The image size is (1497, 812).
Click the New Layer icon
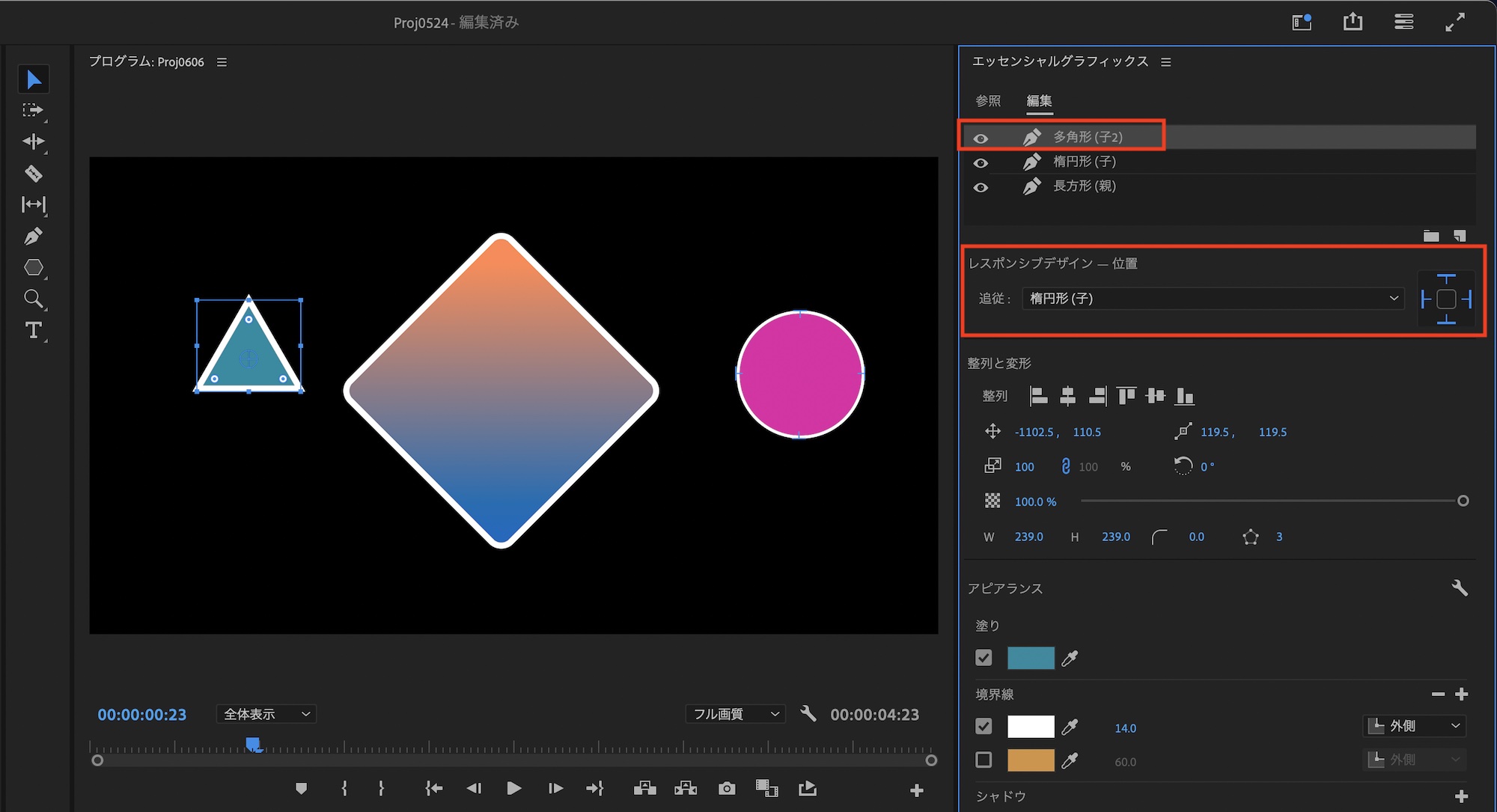(x=1459, y=236)
